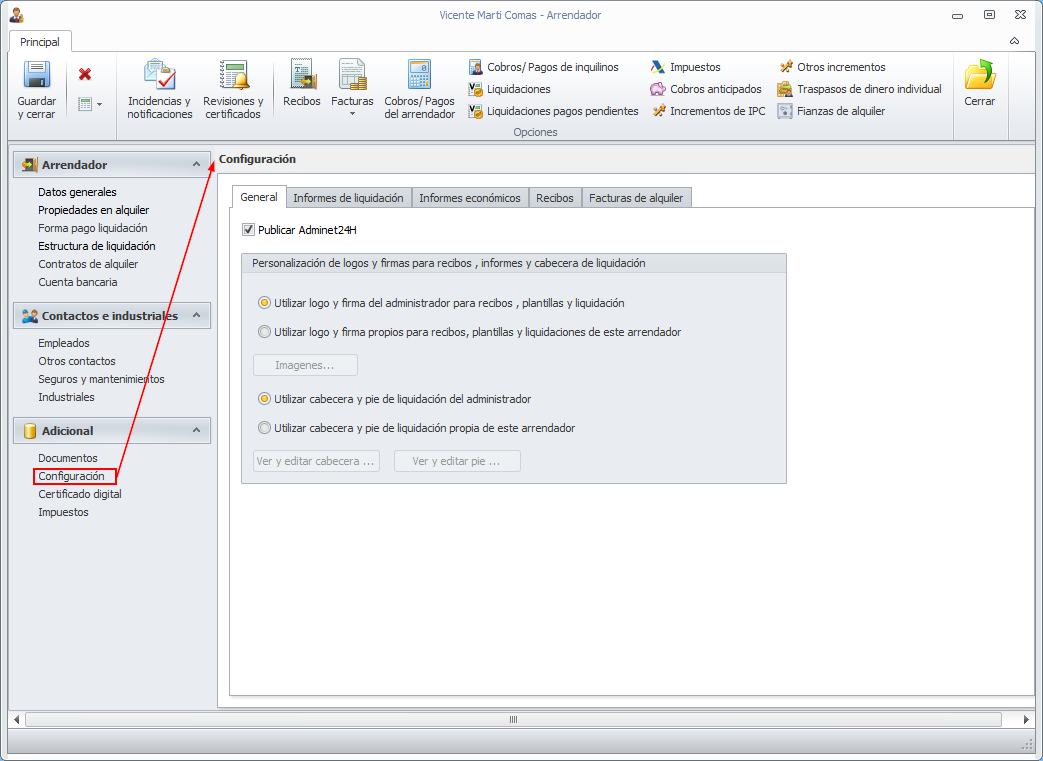Screen dimensions: 1043x761
Task: Open Datos generales in sidebar
Action: 77,192
